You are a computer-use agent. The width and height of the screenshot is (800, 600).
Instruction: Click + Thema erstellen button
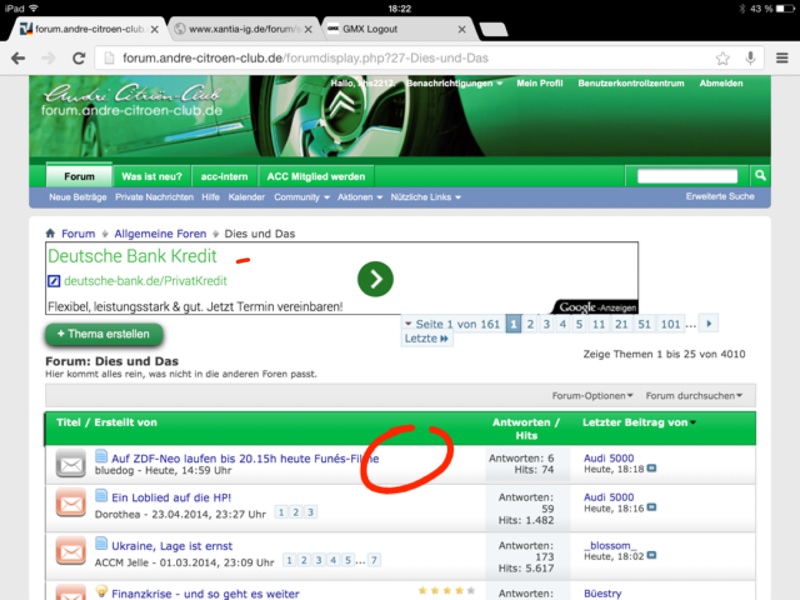104,334
